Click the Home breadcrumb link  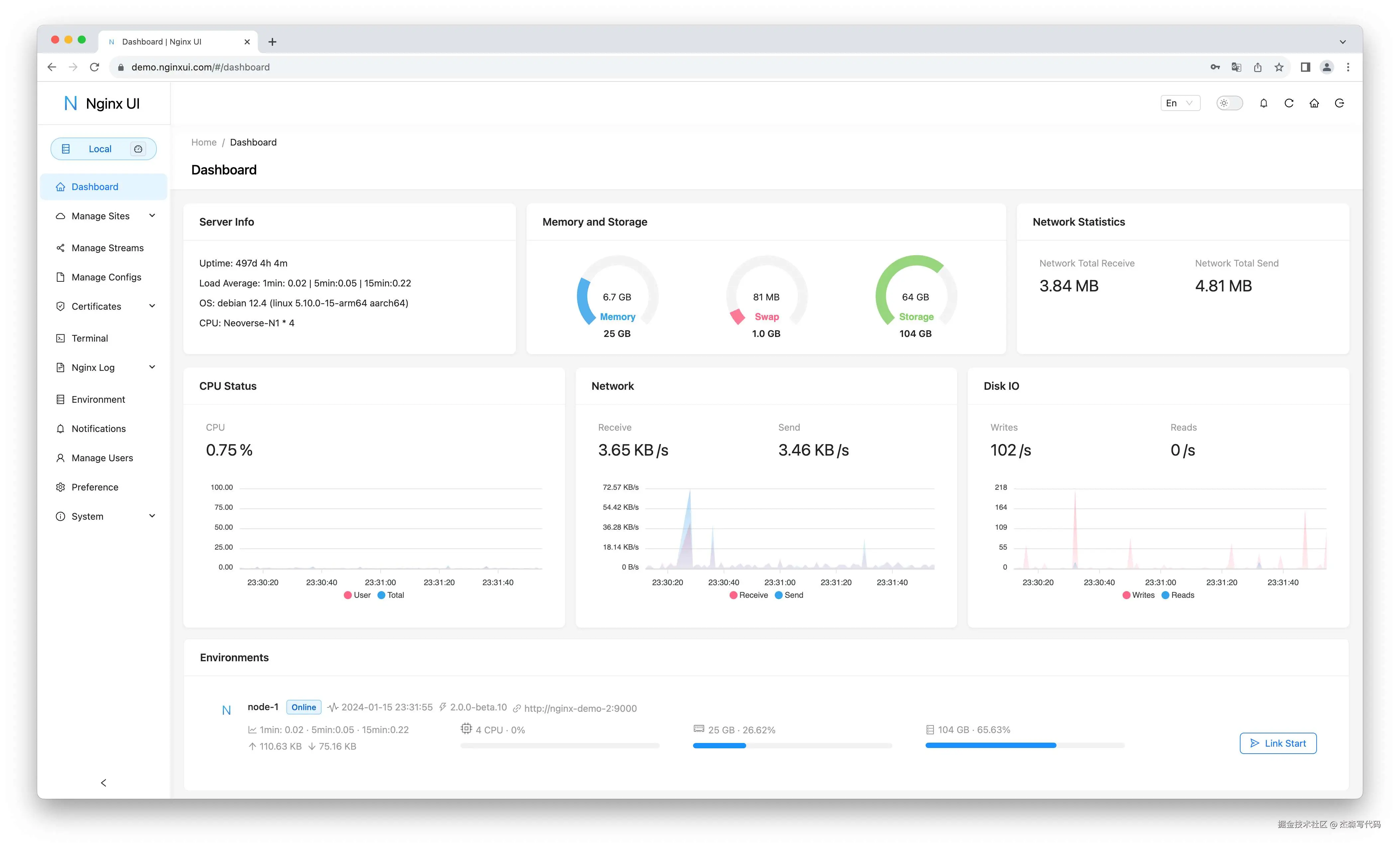click(x=203, y=142)
